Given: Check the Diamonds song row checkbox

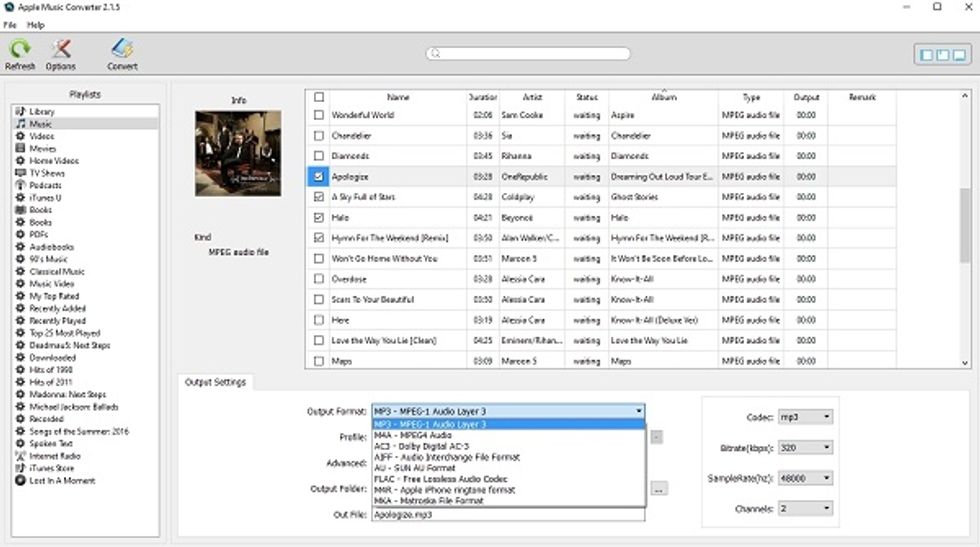Looking at the screenshot, I should click(319, 156).
